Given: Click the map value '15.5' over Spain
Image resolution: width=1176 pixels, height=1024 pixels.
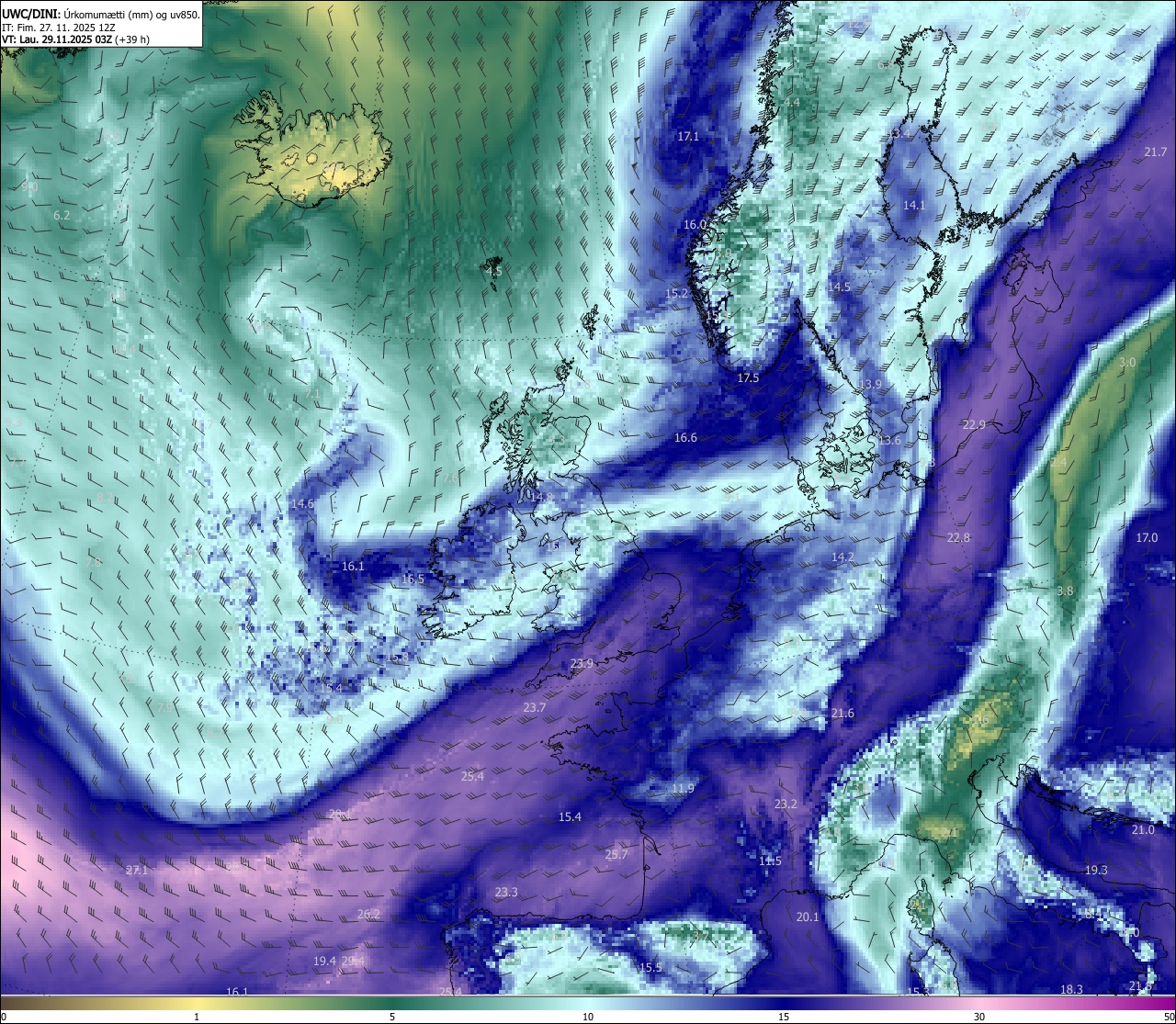Looking at the screenshot, I should coord(650,967).
